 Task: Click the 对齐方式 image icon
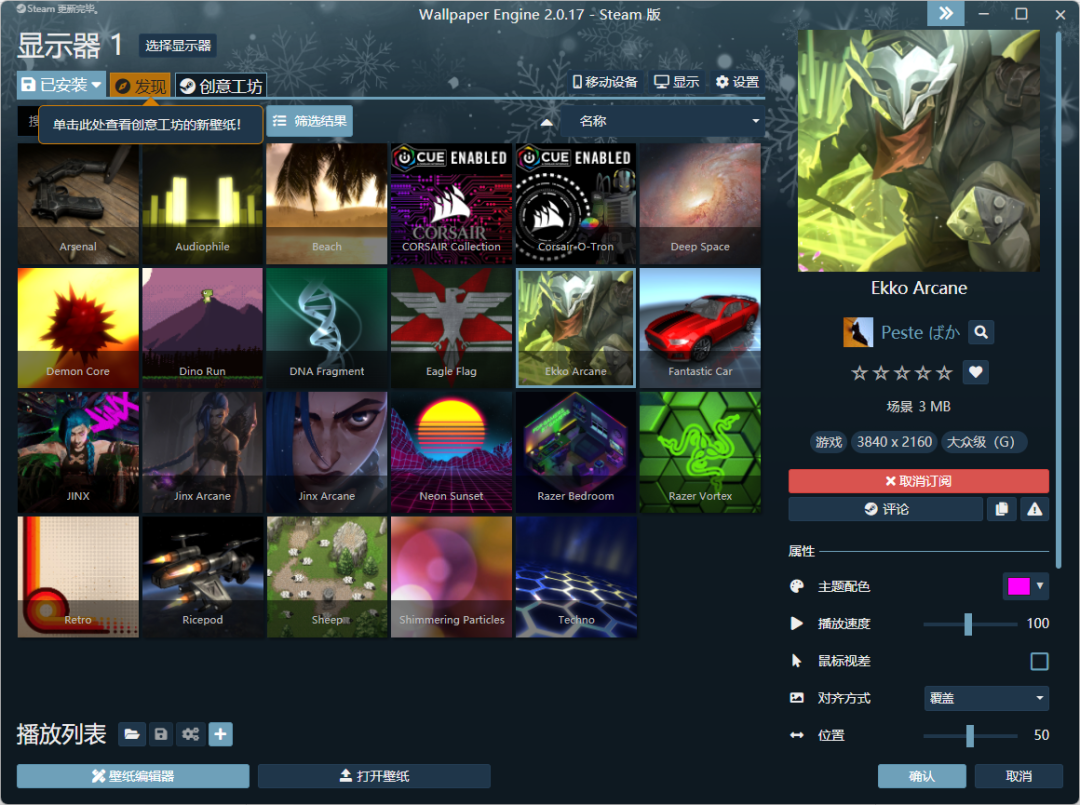click(797, 698)
